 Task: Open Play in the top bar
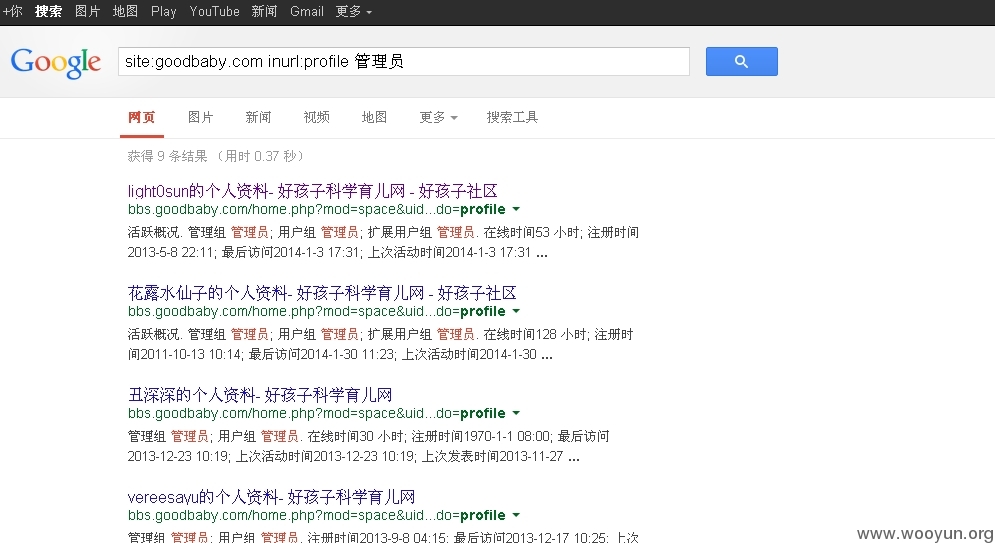click(164, 11)
